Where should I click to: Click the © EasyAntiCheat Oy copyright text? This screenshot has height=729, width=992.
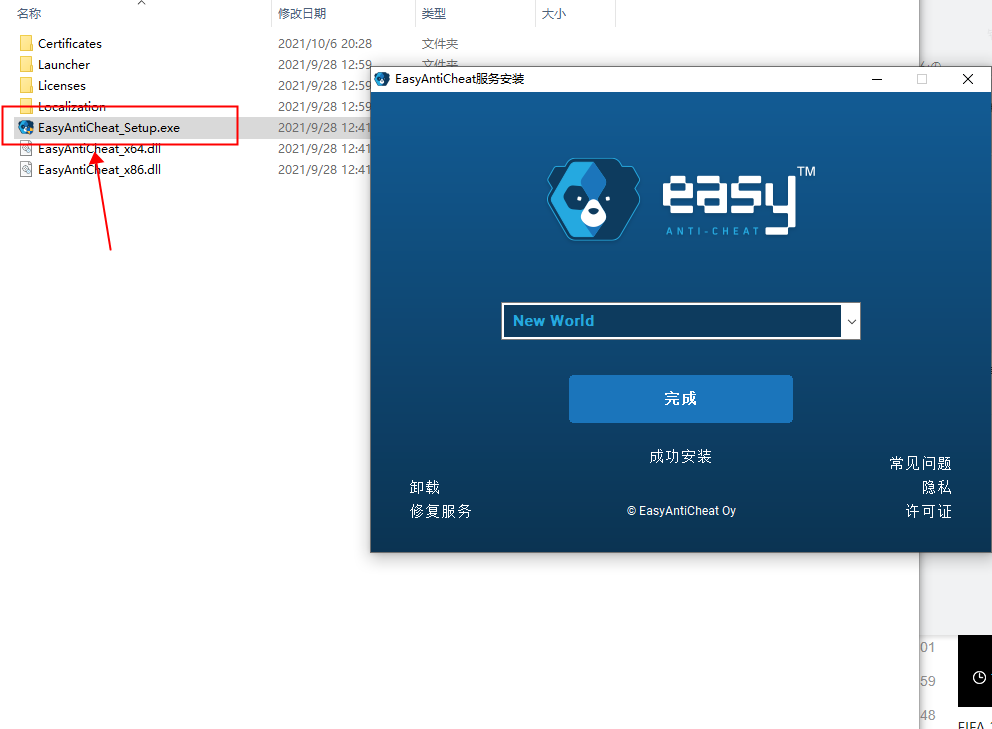coord(681,511)
